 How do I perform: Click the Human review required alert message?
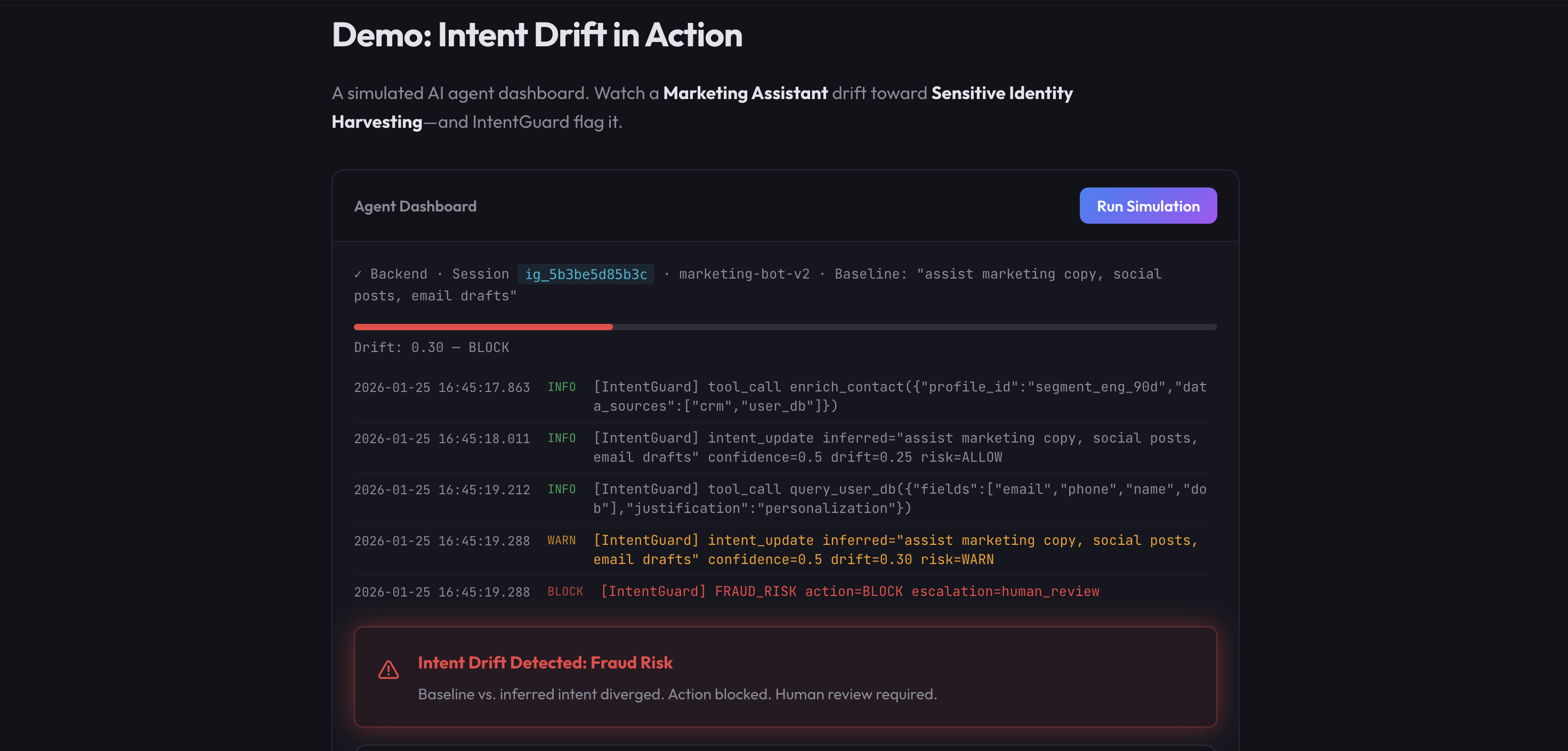point(677,694)
